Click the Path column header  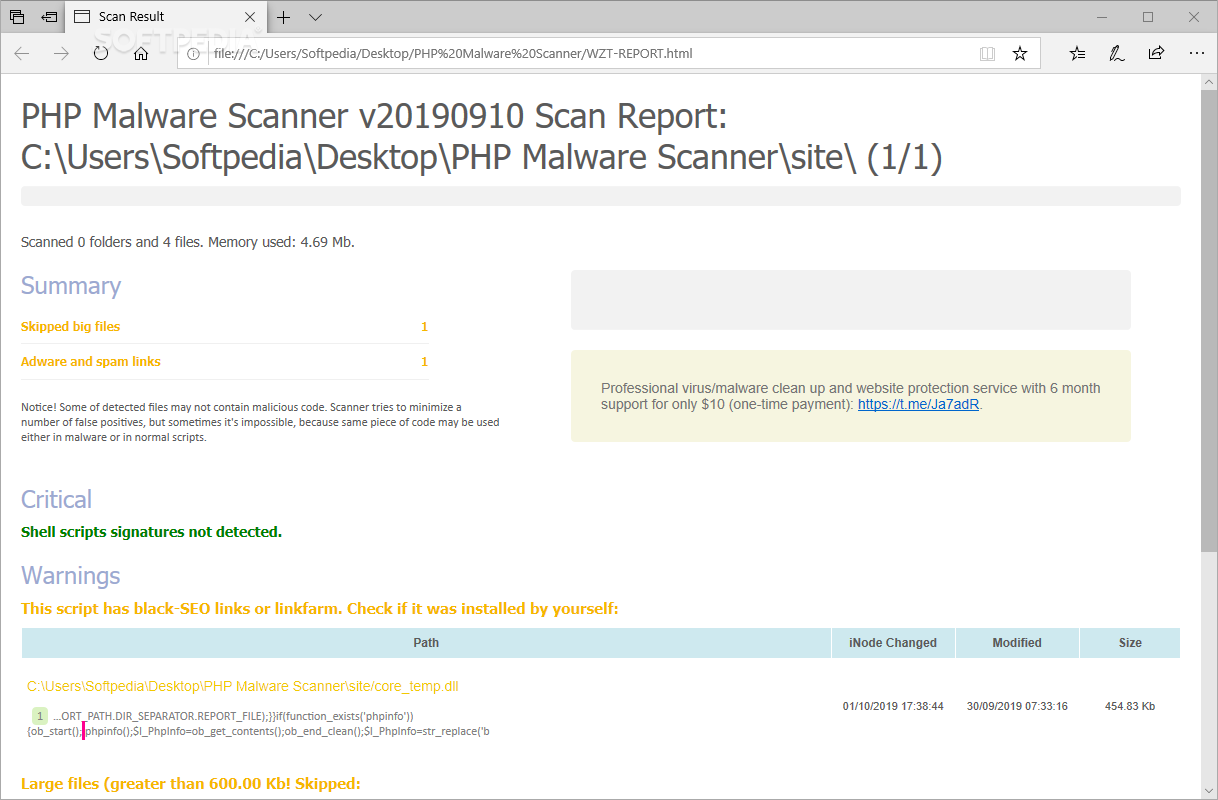pos(426,643)
